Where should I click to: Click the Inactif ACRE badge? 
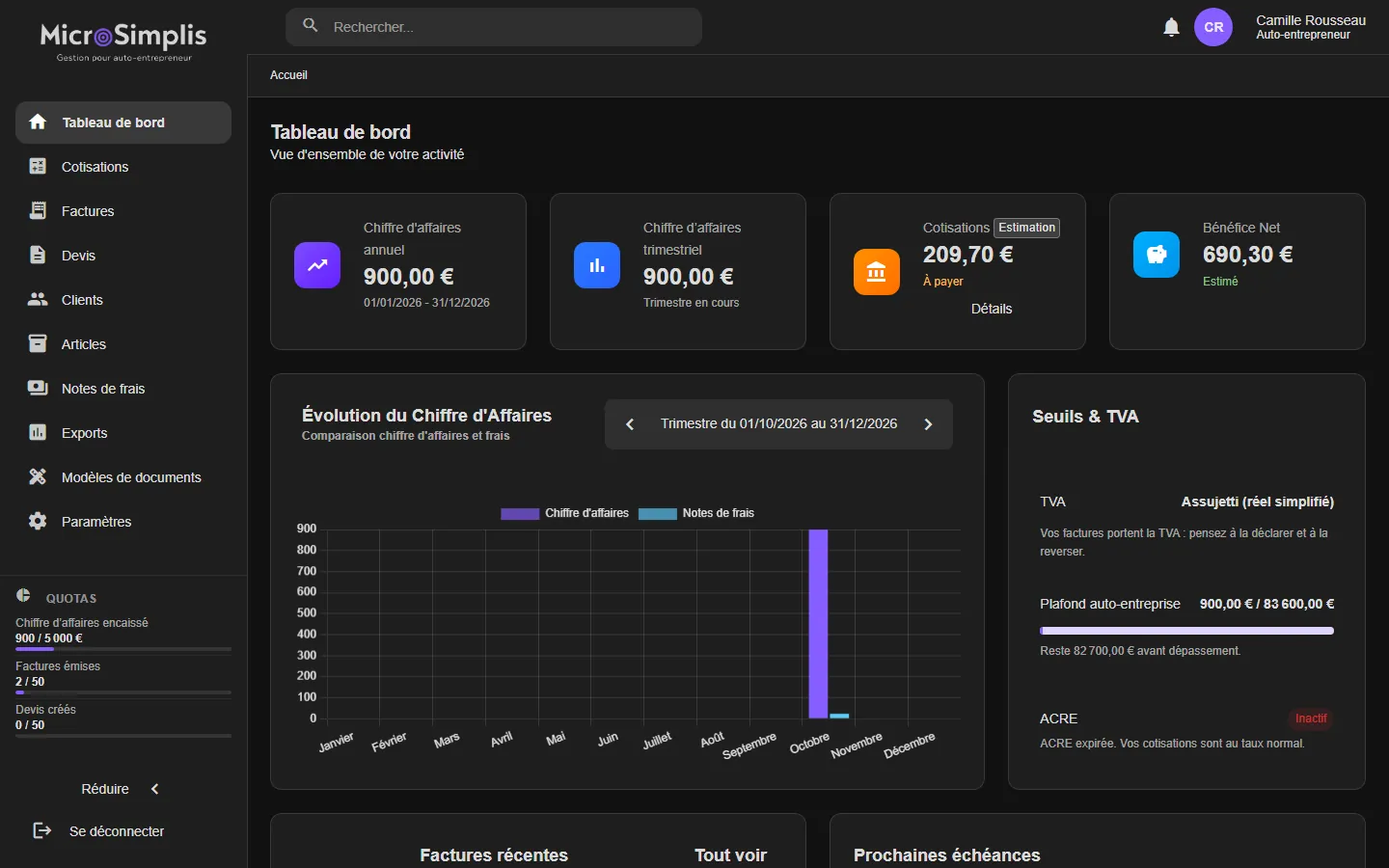[x=1311, y=719]
